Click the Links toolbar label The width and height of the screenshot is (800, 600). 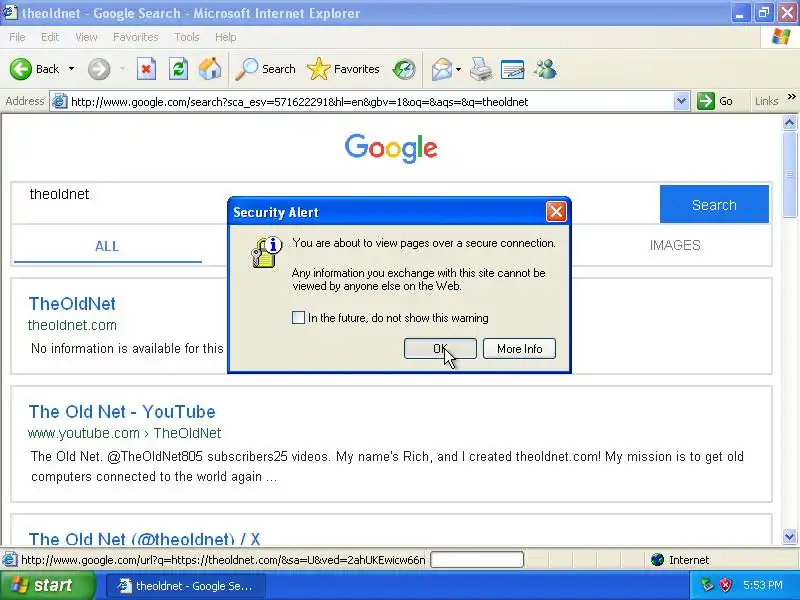click(x=766, y=101)
